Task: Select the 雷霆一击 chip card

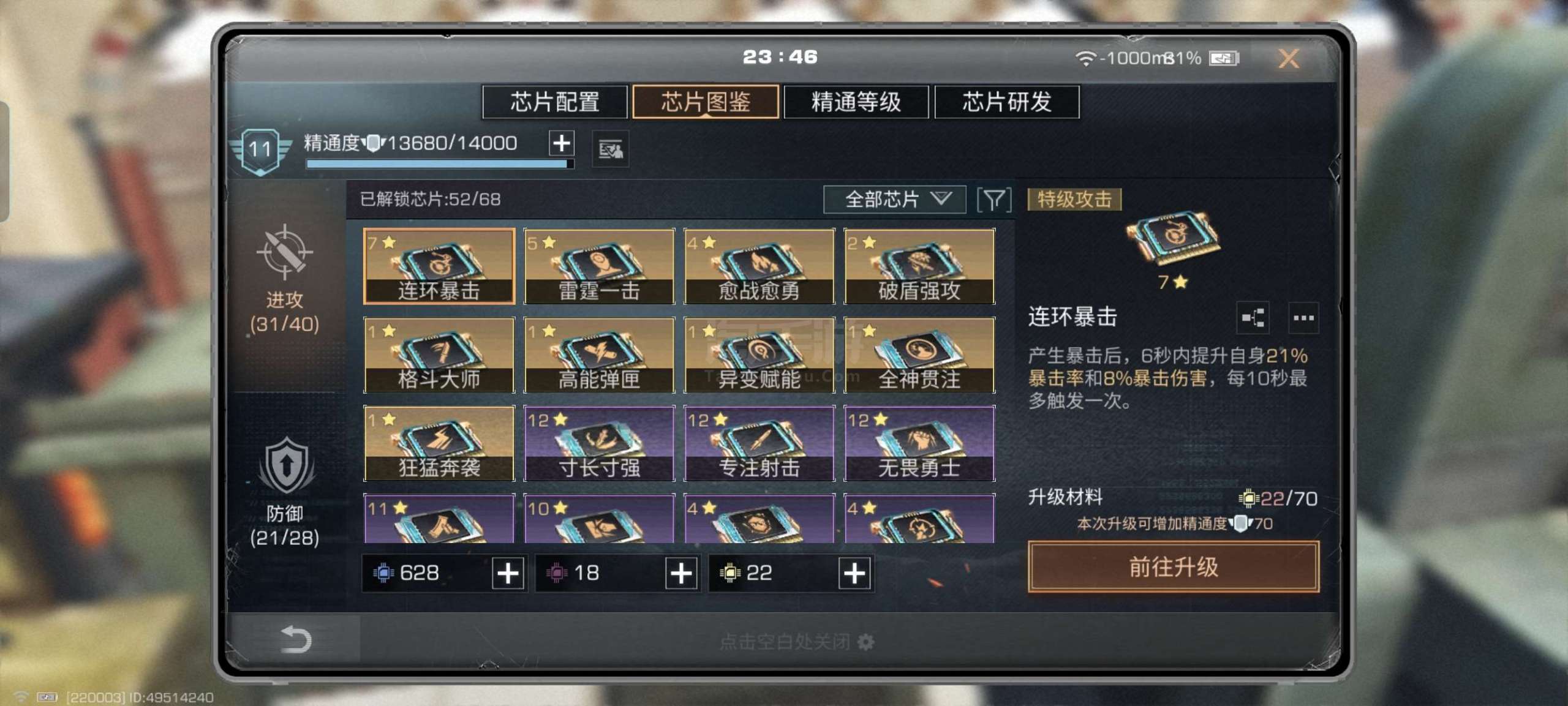Action: coord(600,266)
